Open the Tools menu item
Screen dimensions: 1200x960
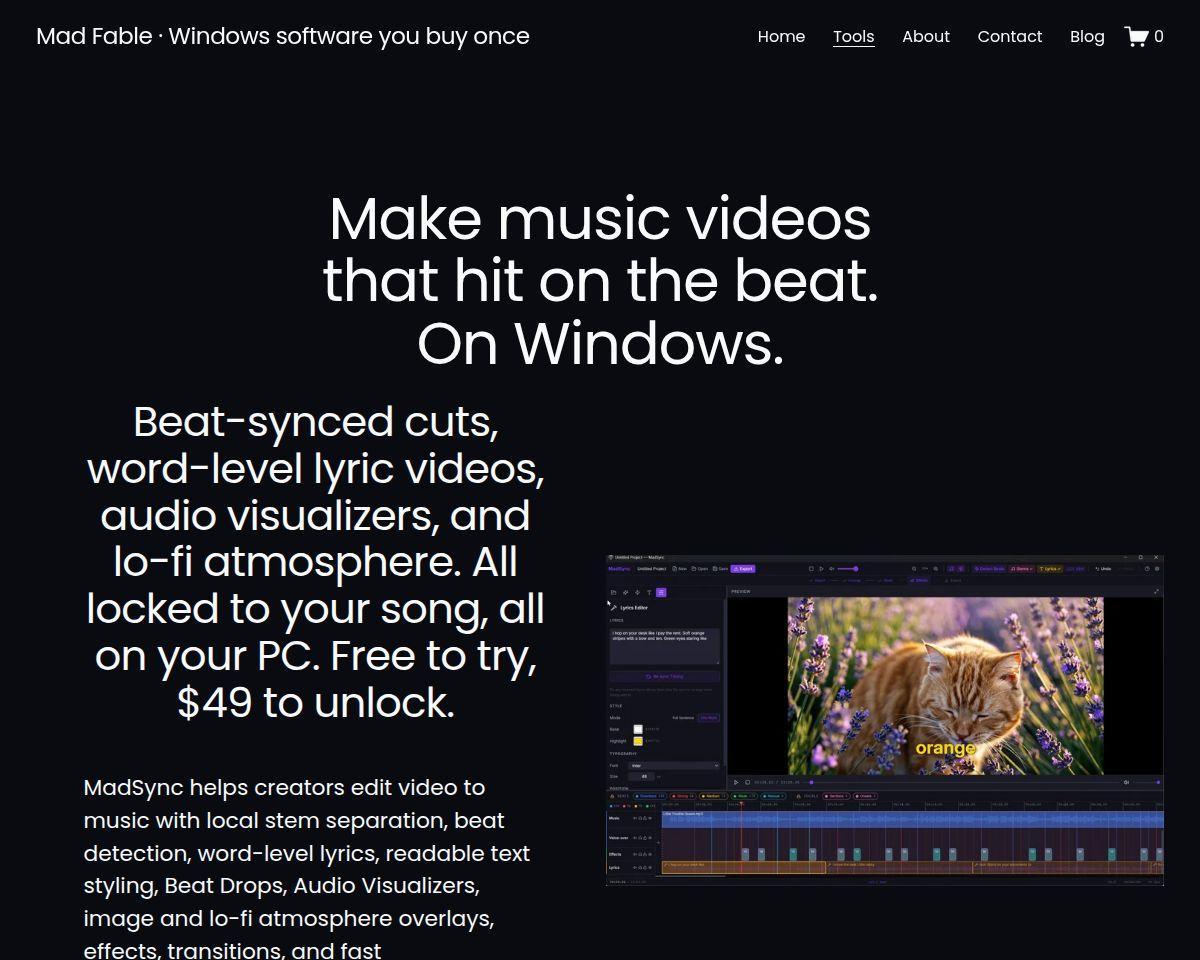click(x=854, y=37)
